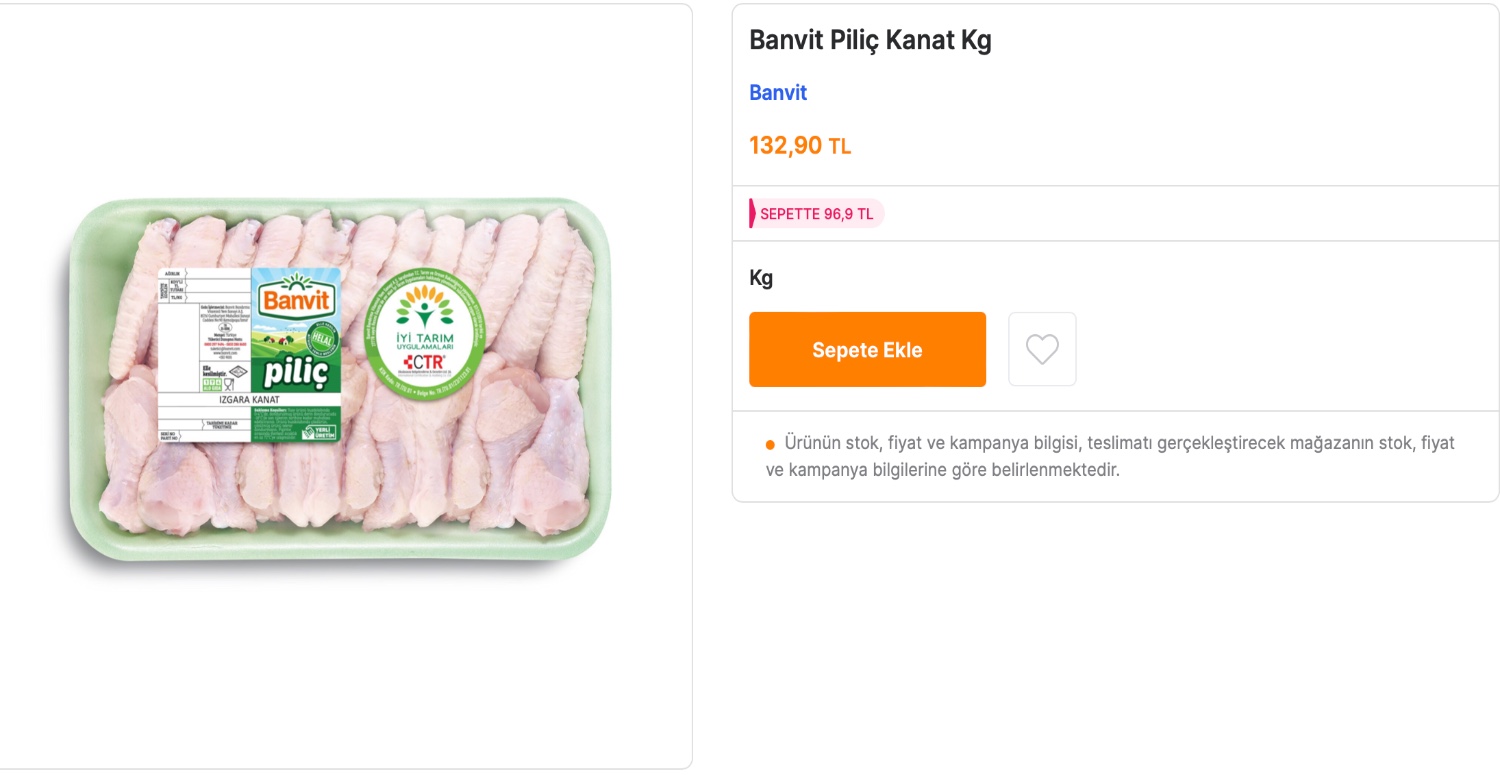
Task: Toggle the wishlist state with the heart control
Action: (1042, 348)
